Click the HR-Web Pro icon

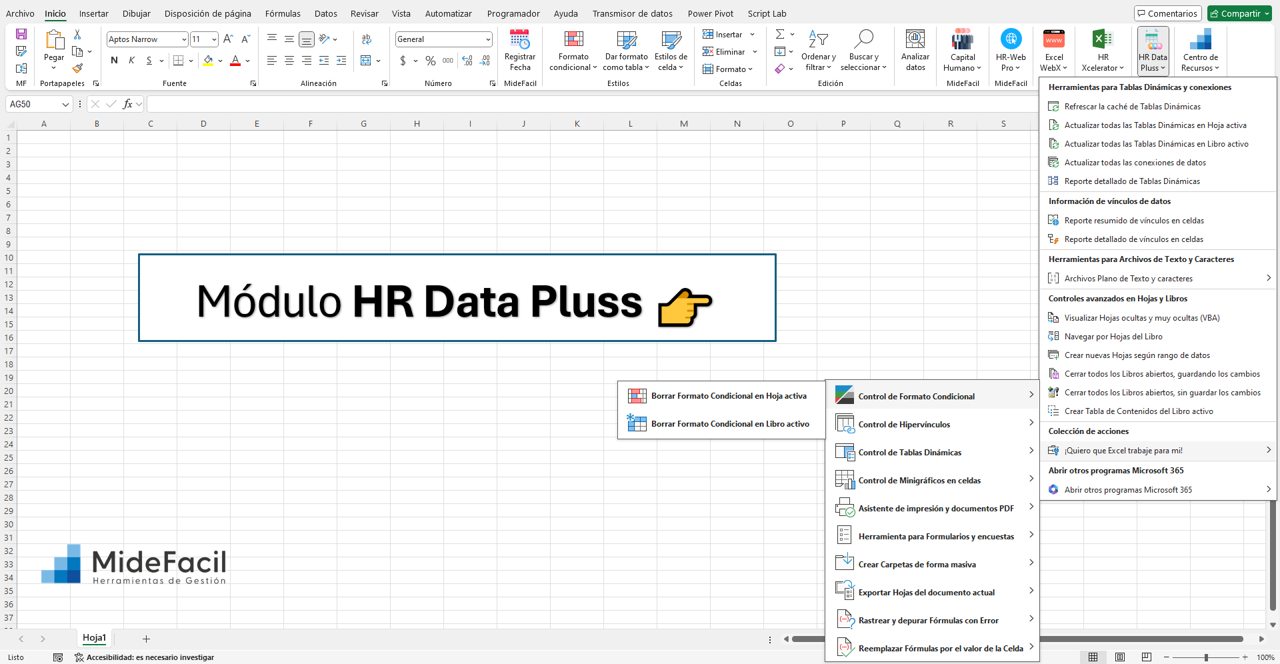tap(1009, 50)
